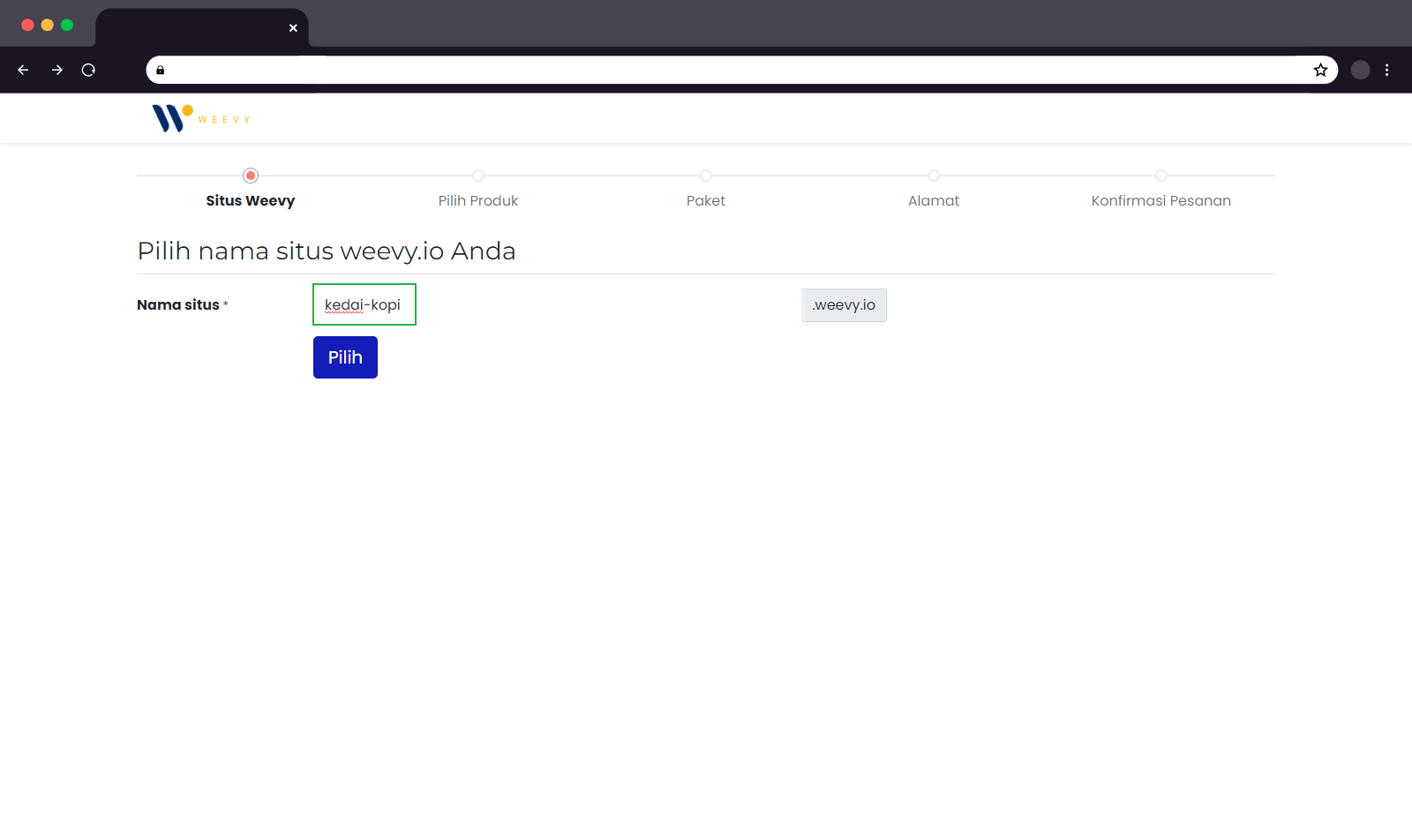Click the browser forward arrow

coord(56,70)
